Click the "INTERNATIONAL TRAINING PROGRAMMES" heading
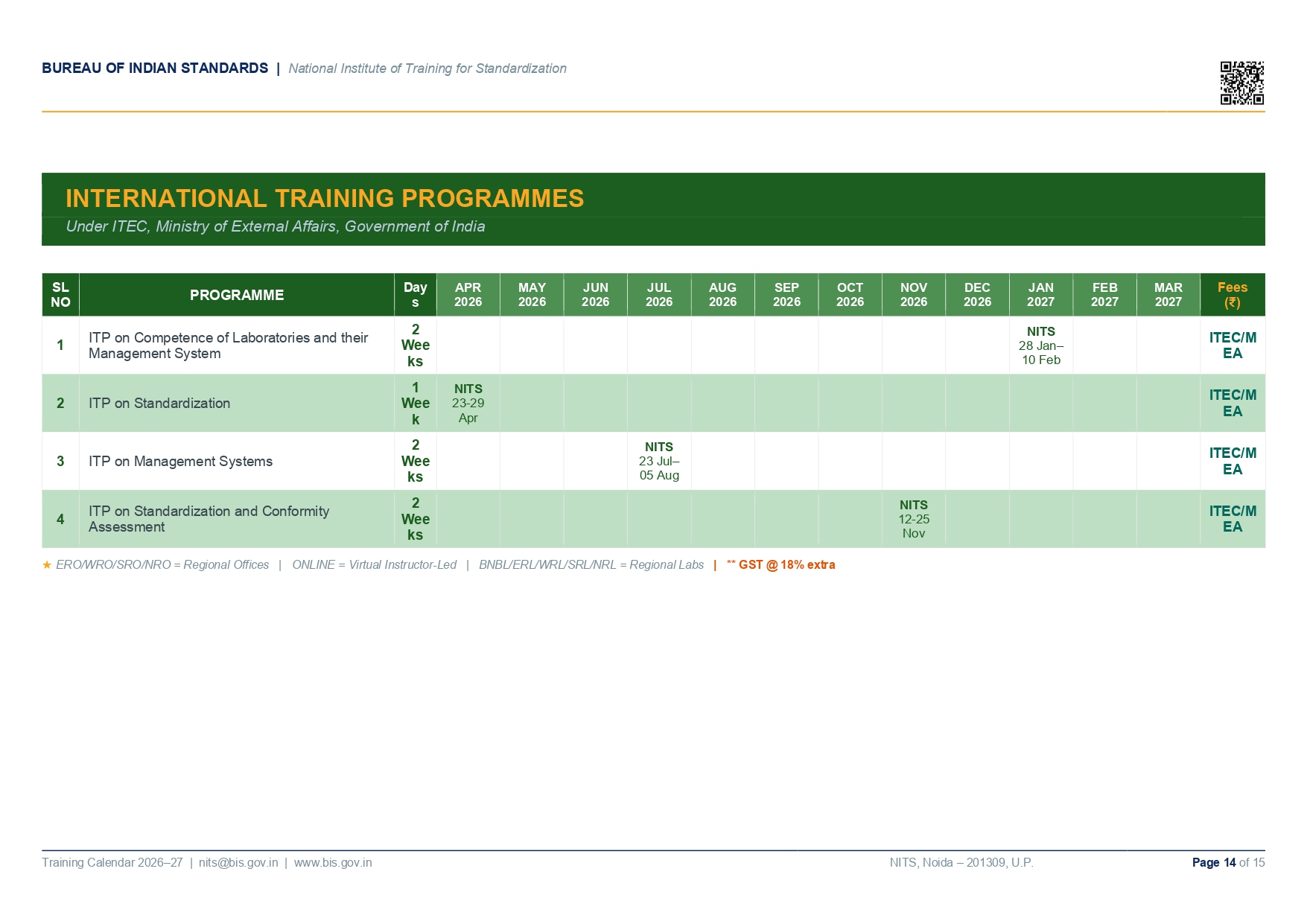The width and height of the screenshot is (1307, 924). (x=325, y=198)
